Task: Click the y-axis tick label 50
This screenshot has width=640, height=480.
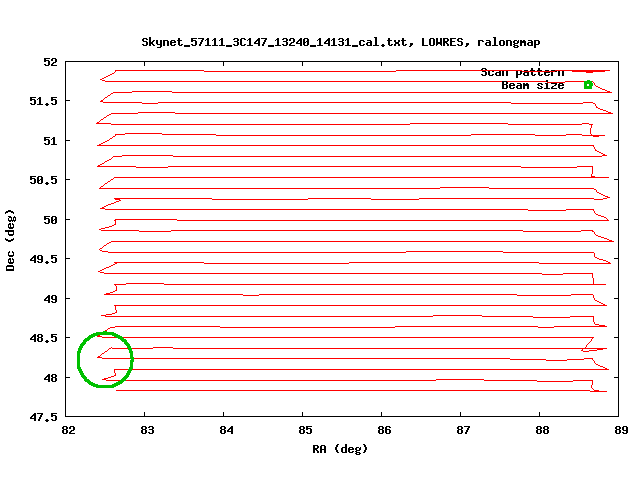Action: [x=51, y=220]
